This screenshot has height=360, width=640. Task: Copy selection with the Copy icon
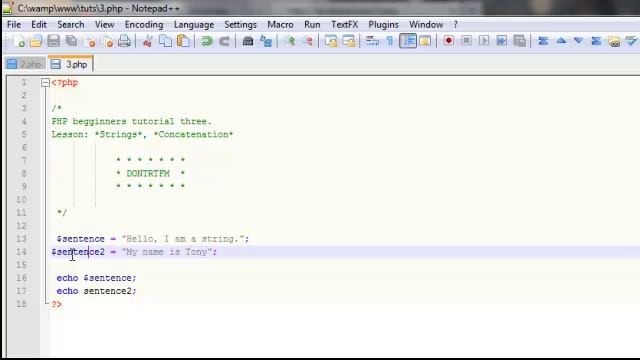click(x=165, y=41)
